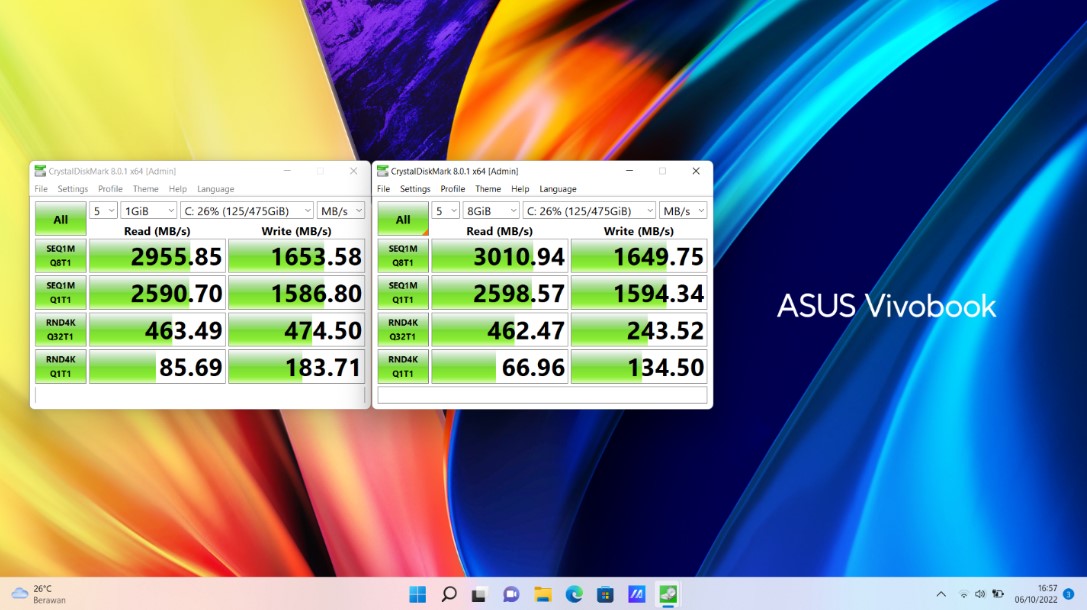Viewport: 1087px width, 610px height.
Task: Launch Microsoft Edge from the taskbar
Action: (573, 594)
